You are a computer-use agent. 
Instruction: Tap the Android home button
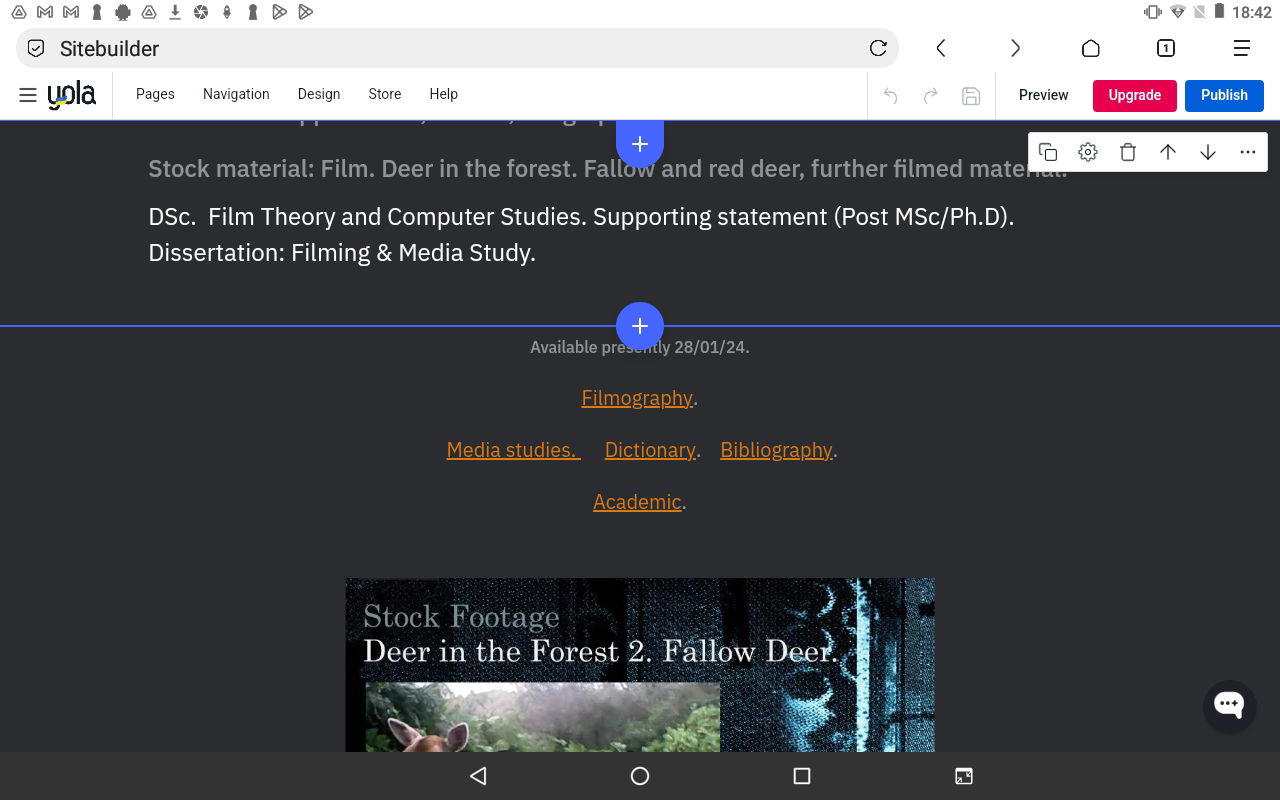pyautogui.click(x=640, y=776)
